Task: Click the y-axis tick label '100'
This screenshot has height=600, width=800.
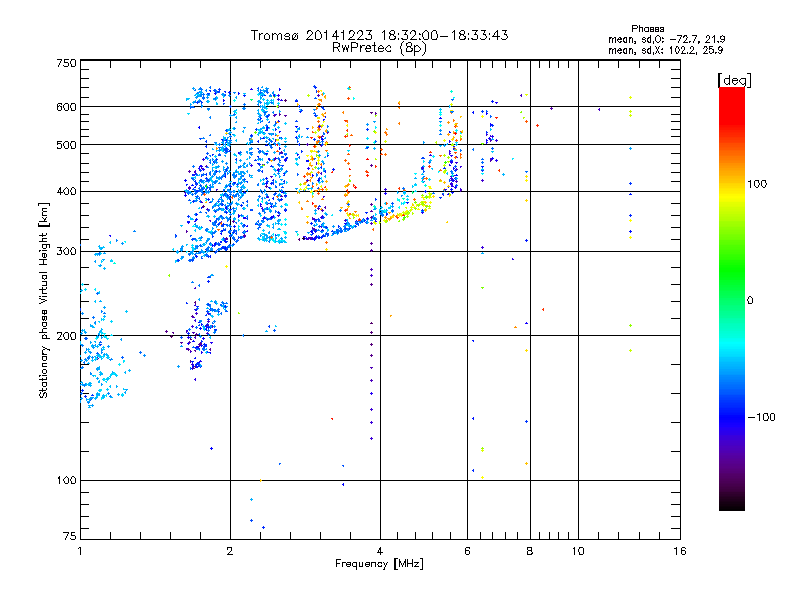Action: pos(66,480)
